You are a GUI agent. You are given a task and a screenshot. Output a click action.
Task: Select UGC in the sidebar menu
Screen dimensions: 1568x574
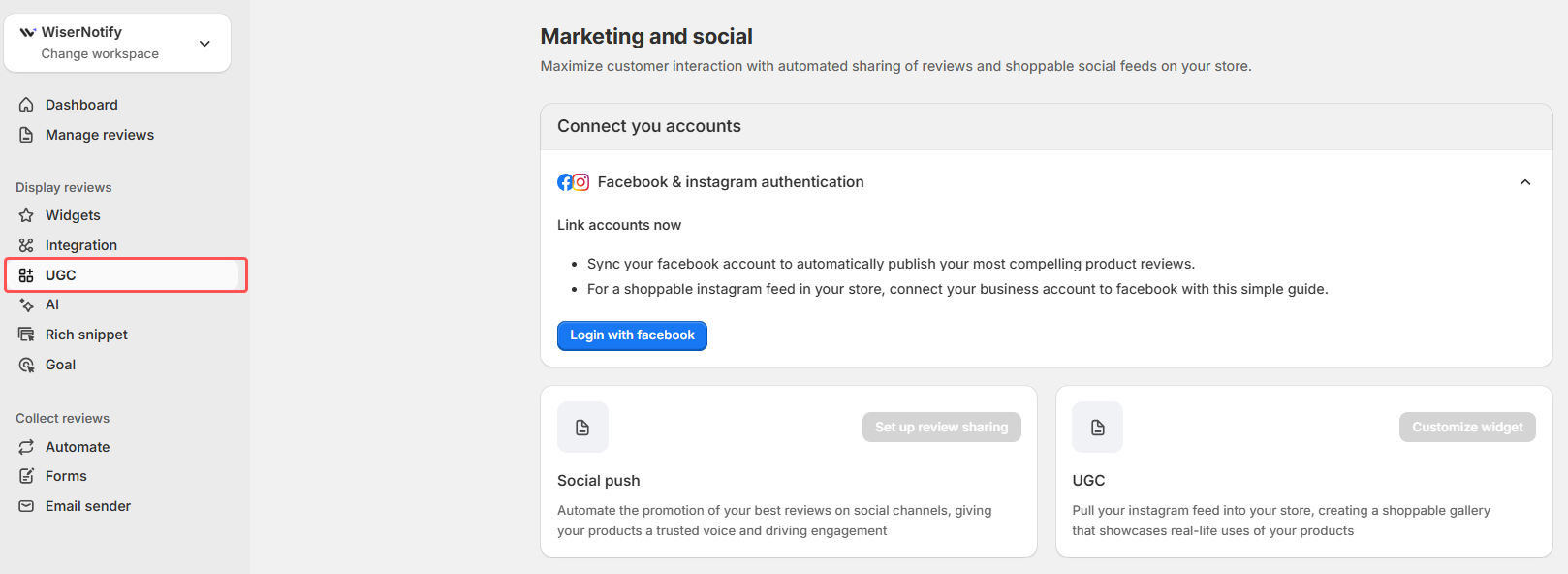coord(60,275)
